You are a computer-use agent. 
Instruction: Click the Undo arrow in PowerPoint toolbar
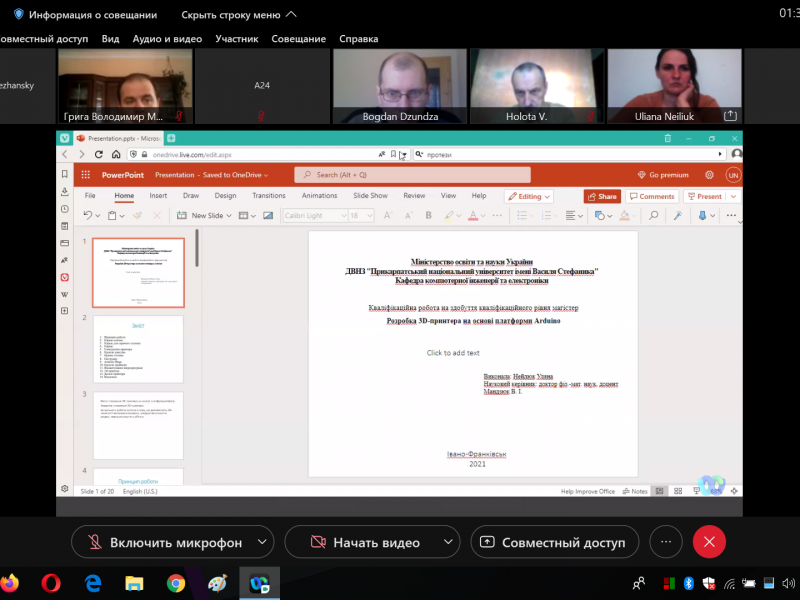(88, 215)
